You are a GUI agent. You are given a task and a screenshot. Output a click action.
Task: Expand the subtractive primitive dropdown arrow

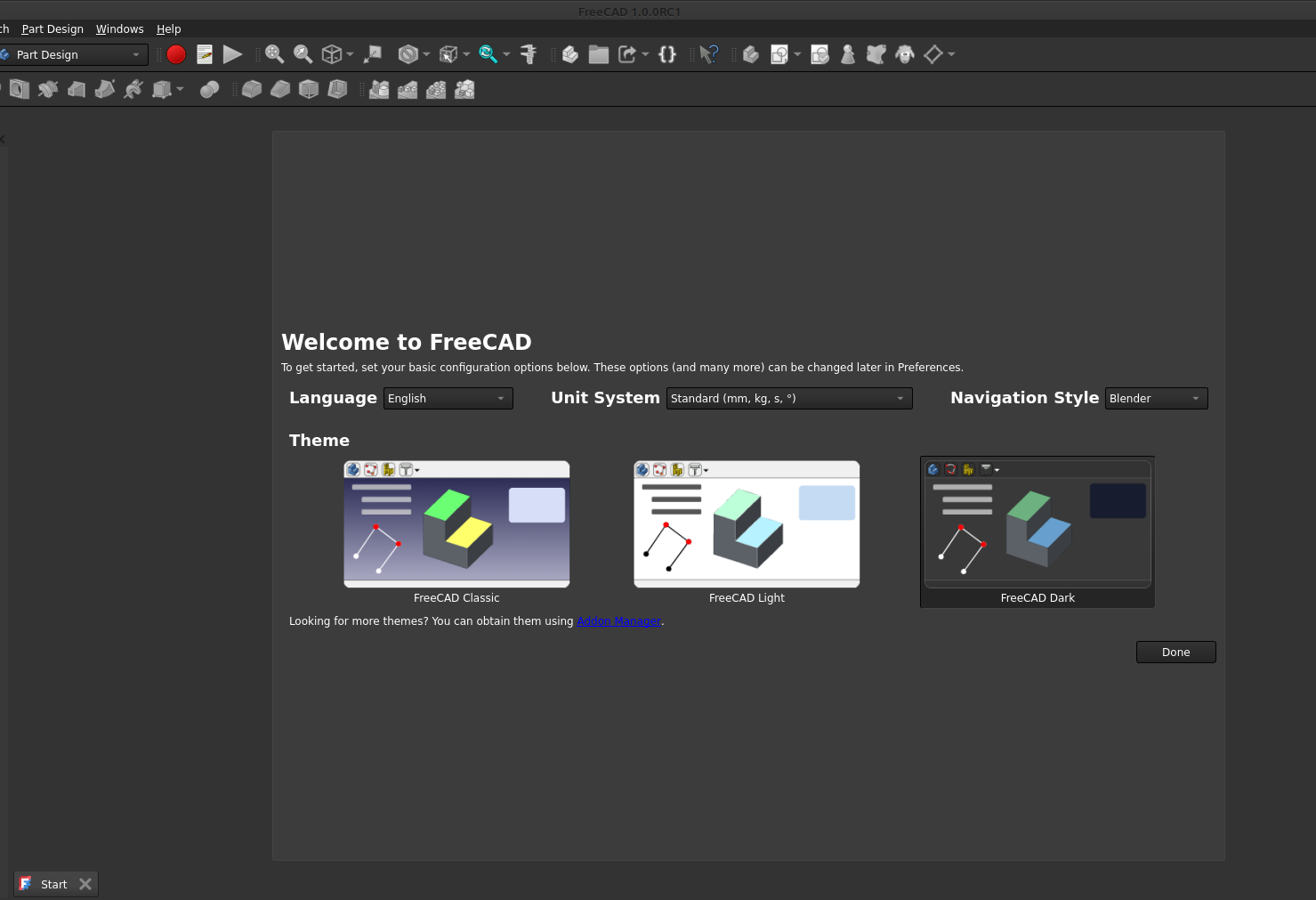[x=180, y=89]
